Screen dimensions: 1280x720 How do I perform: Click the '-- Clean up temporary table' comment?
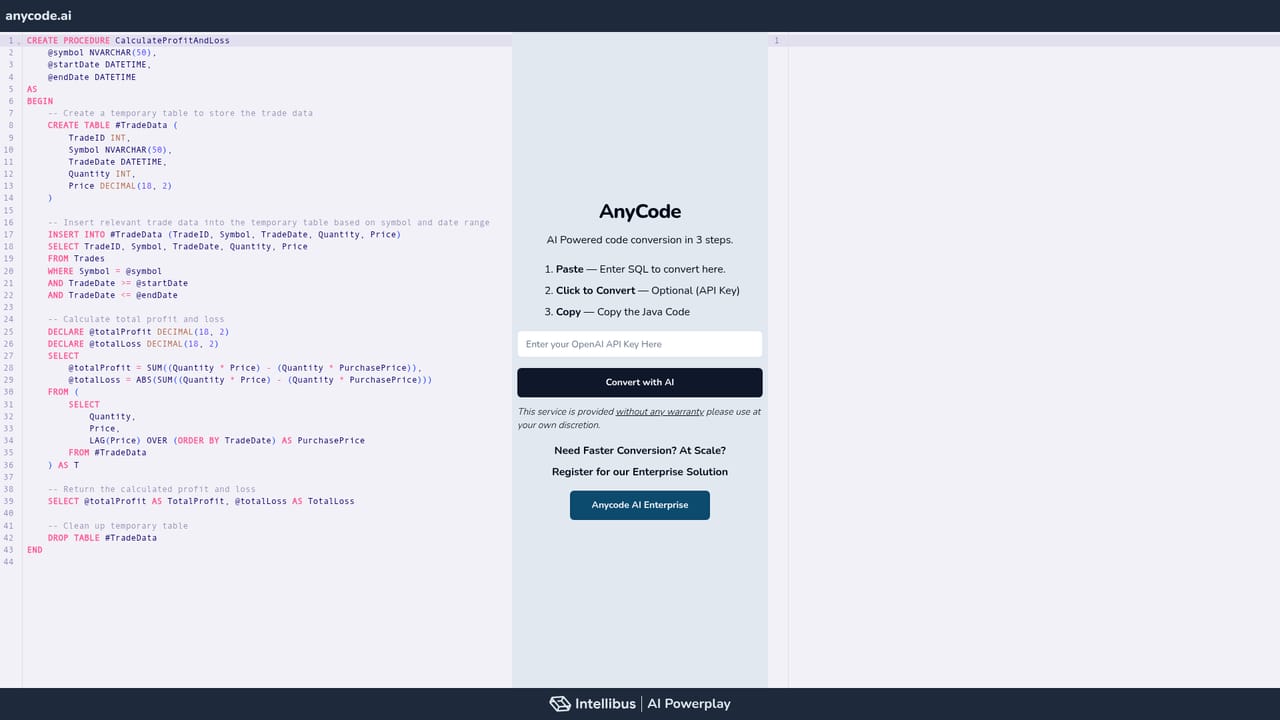(x=118, y=526)
